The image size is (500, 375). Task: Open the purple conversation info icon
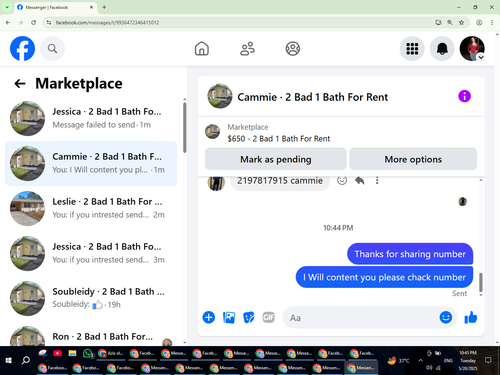(x=464, y=96)
